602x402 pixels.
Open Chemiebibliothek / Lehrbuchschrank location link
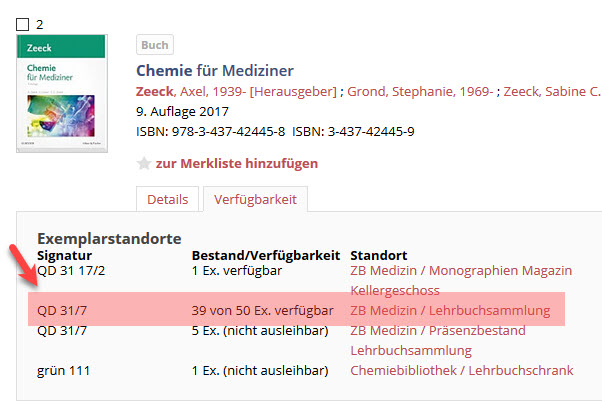(461, 371)
